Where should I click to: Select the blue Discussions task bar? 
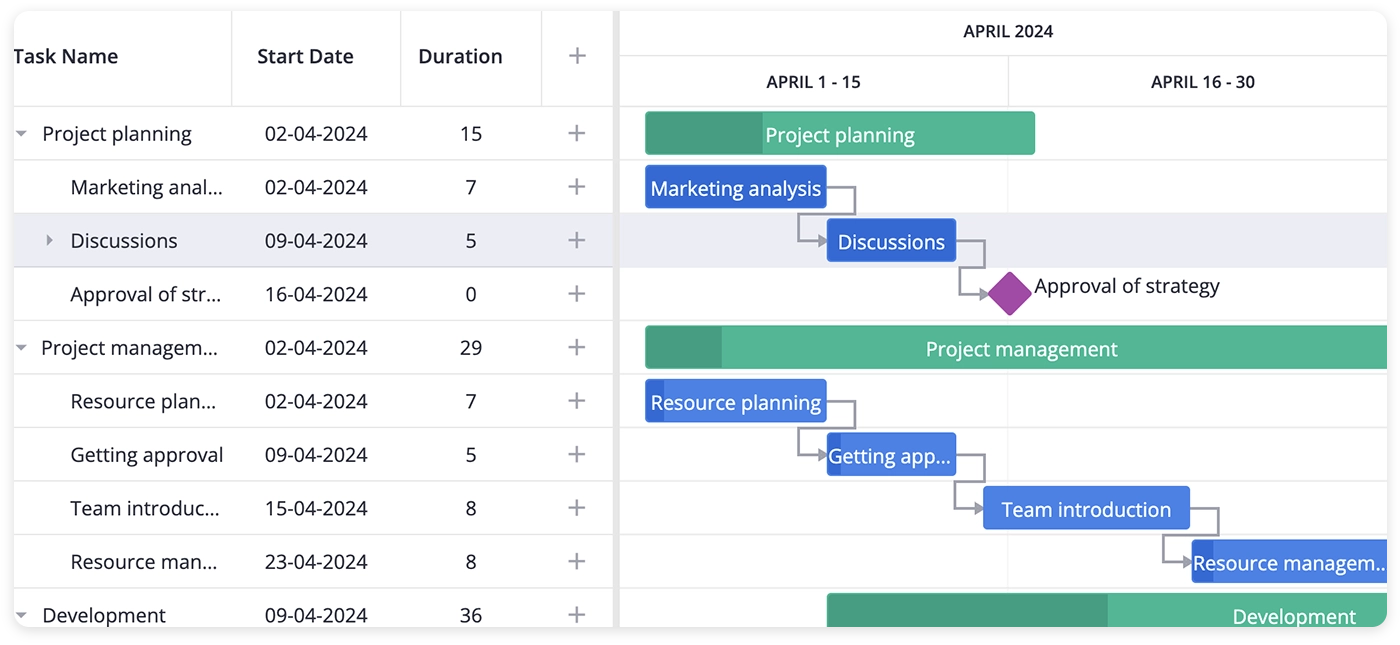(891, 240)
